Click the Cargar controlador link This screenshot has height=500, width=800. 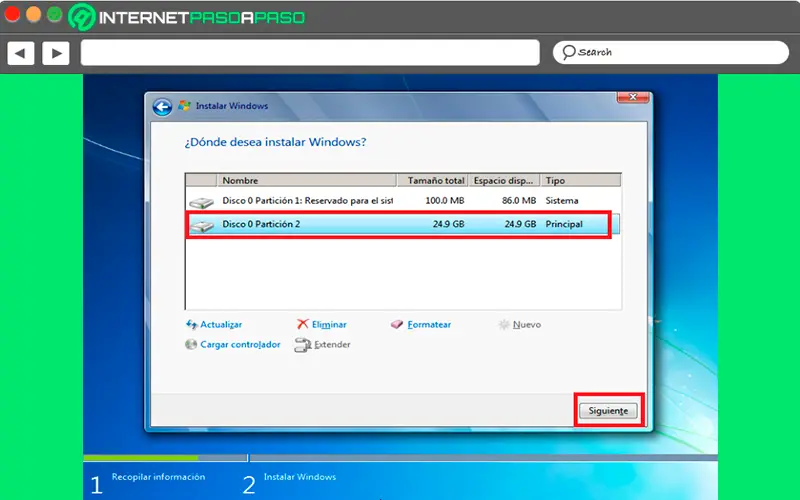point(240,344)
